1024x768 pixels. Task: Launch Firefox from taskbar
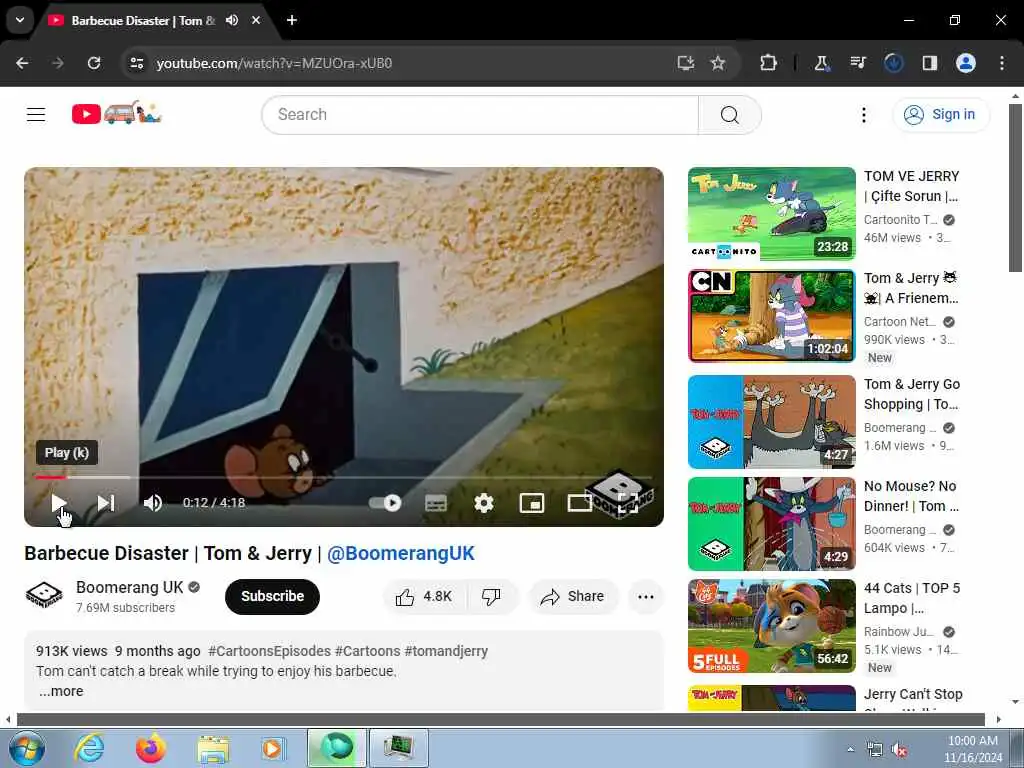(x=151, y=748)
